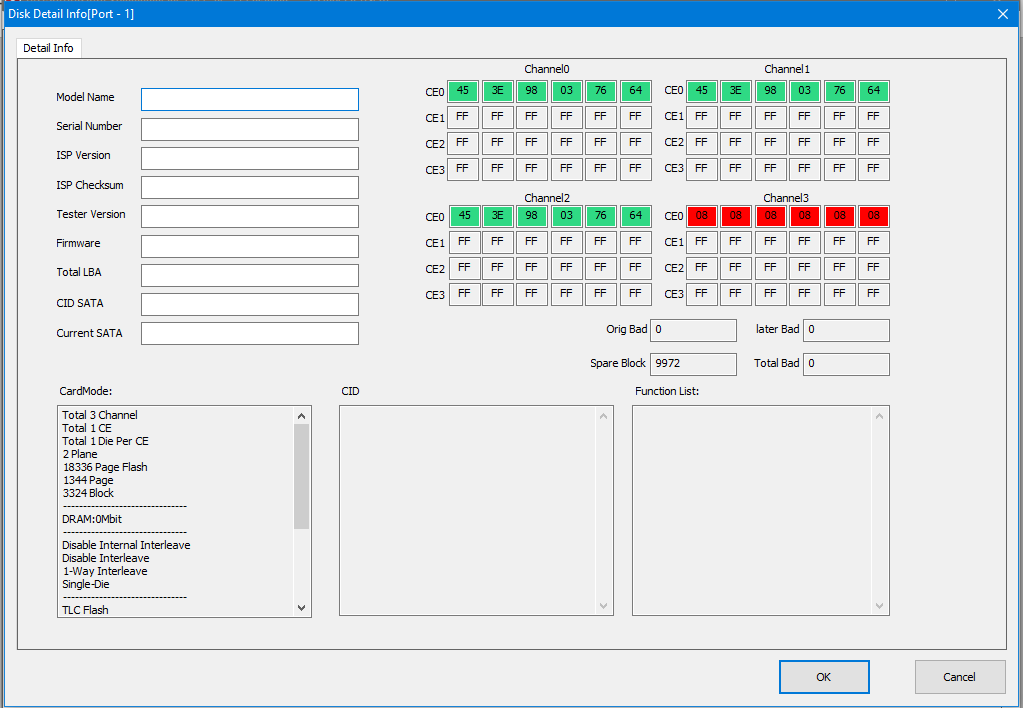Select '2 Plane' line in CardMode
The width and height of the screenshot is (1023, 708).
tap(80, 454)
